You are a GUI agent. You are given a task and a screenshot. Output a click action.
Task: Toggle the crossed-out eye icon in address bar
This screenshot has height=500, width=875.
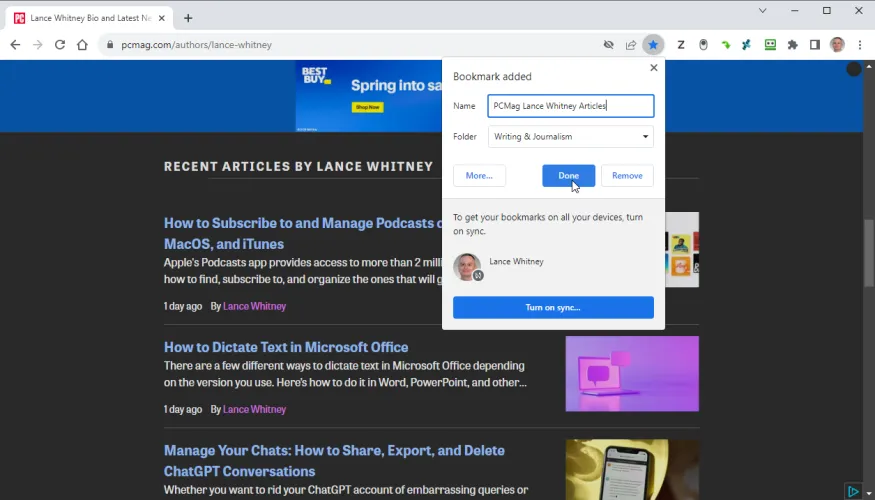pos(608,45)
